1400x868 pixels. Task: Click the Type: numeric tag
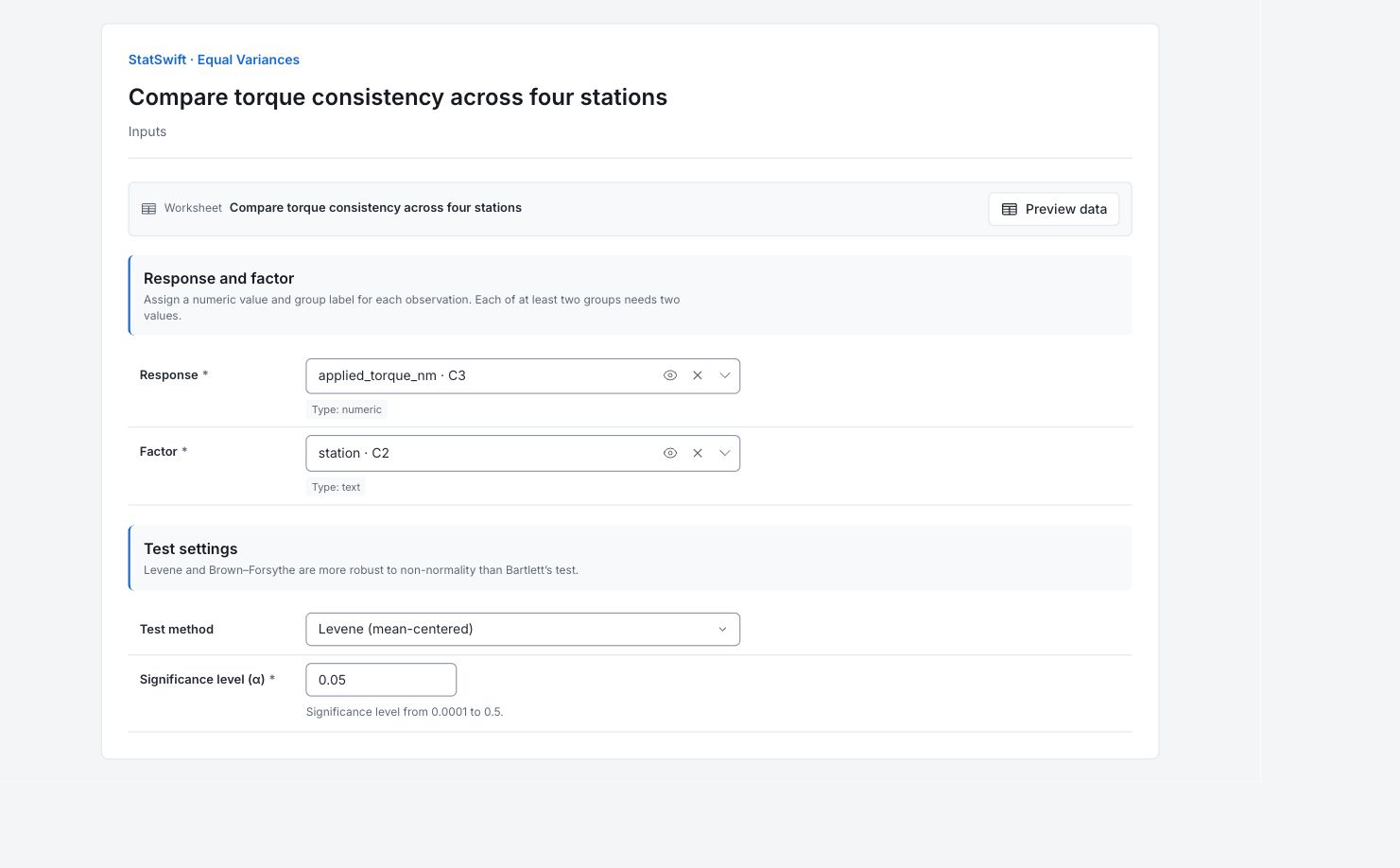347,409
